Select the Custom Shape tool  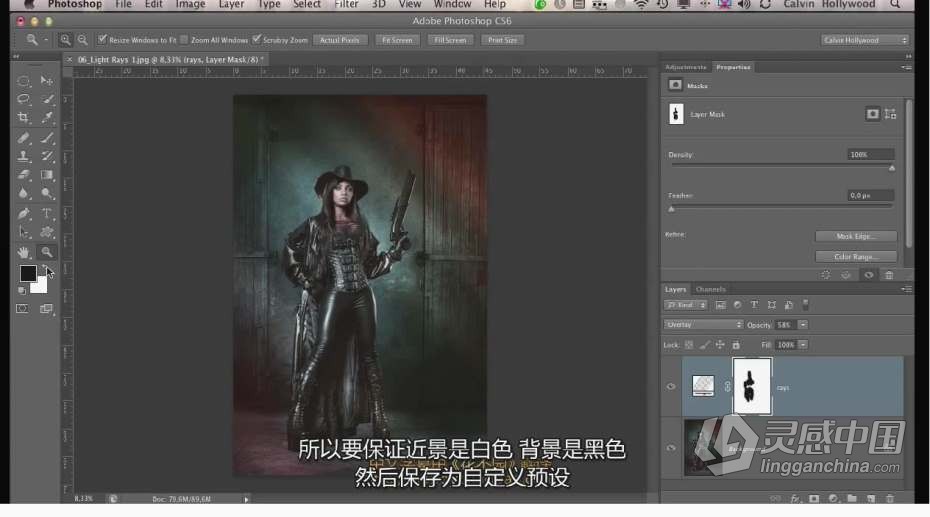point(46,232)
